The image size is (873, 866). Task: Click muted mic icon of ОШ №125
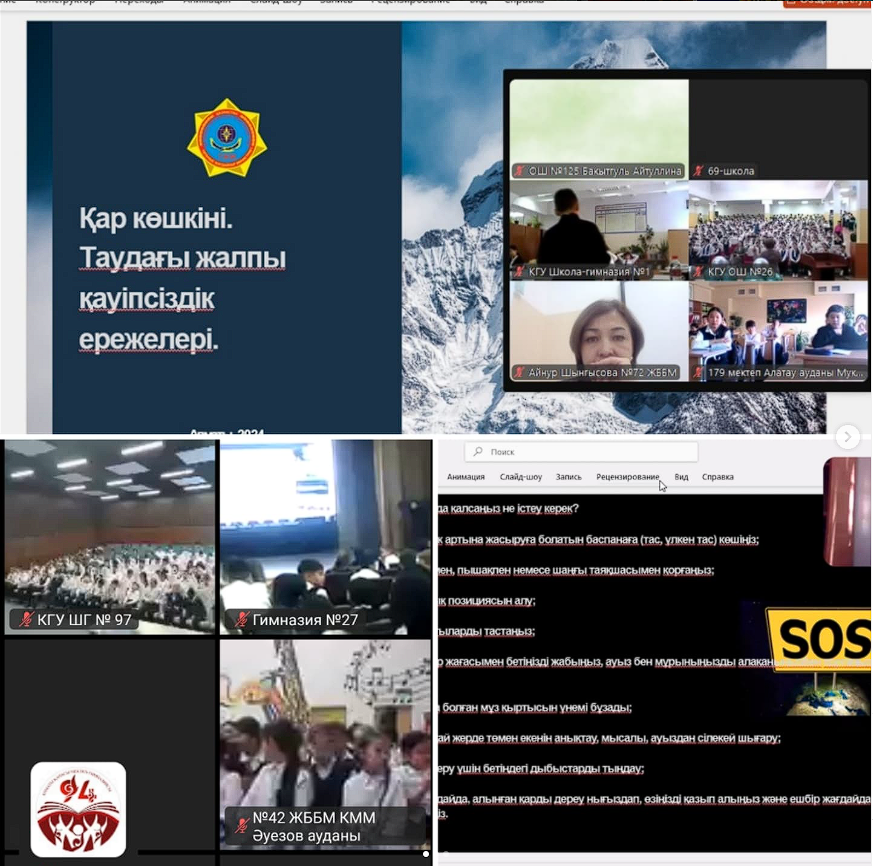[x=519, y=171]
